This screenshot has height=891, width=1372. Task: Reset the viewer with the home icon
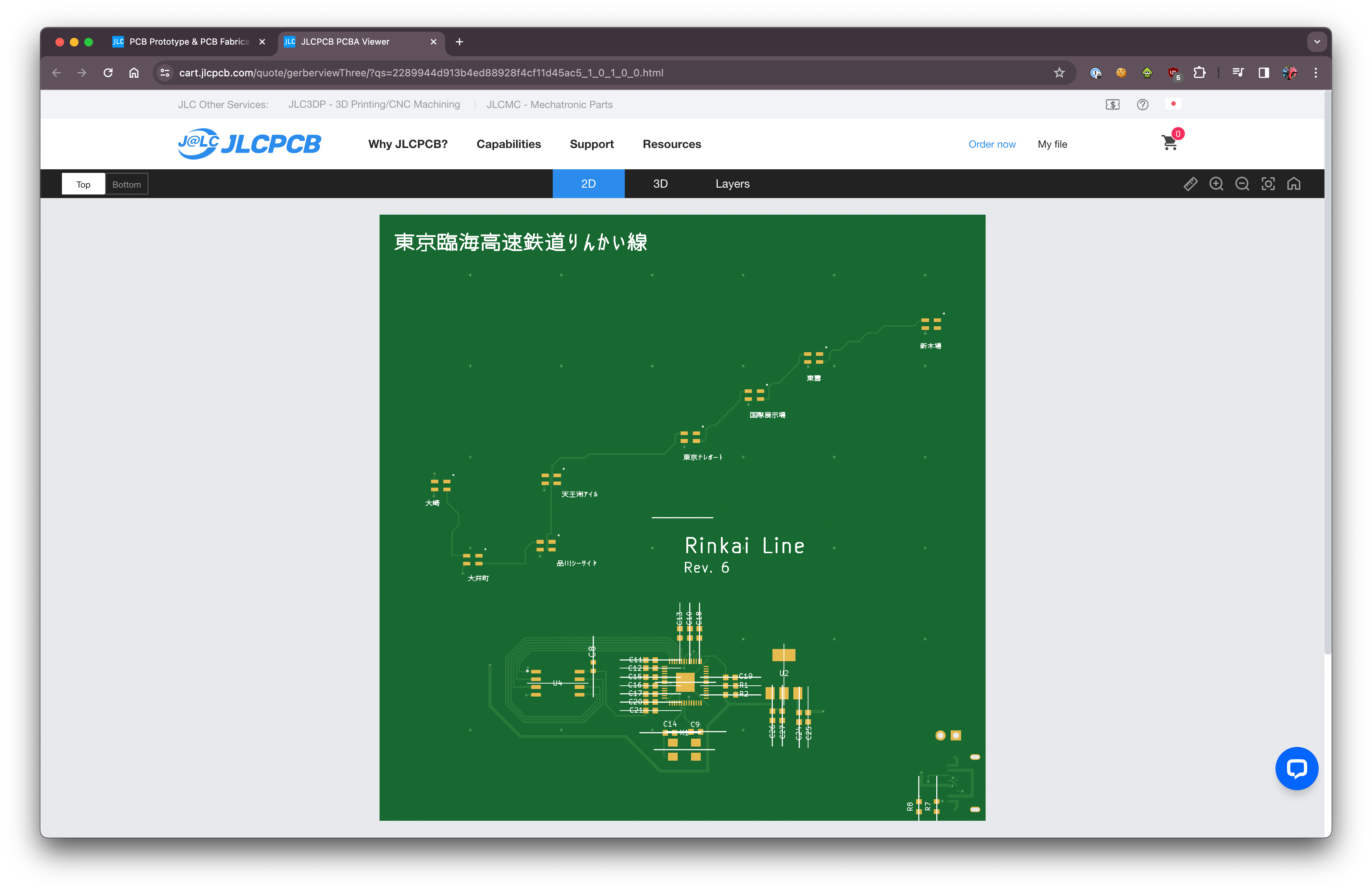1294,184
